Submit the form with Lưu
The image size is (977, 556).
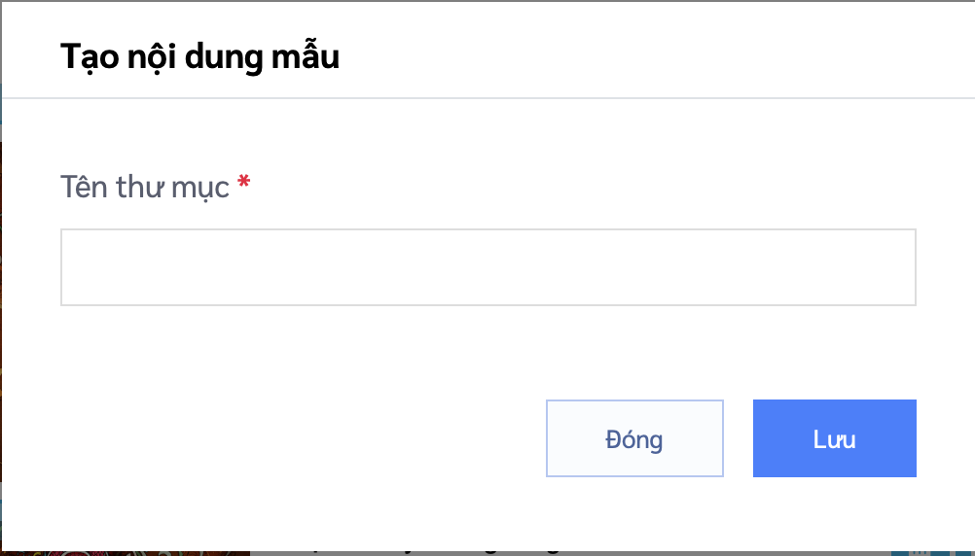[x=834, y=438]
